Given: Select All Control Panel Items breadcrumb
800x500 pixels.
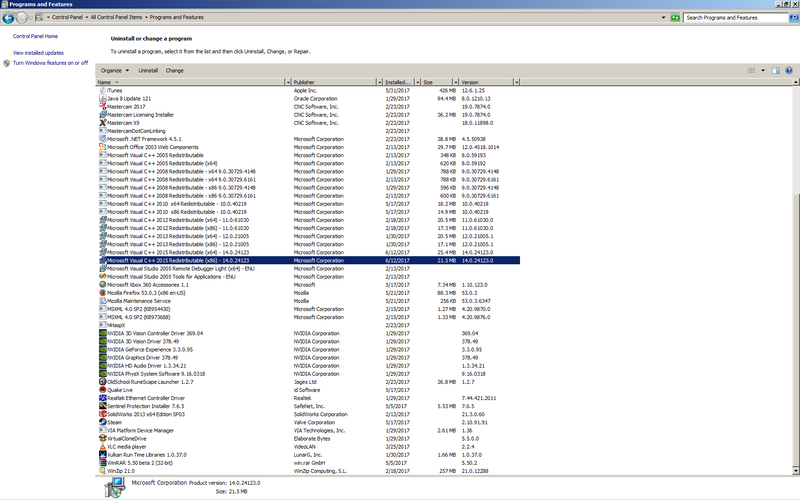Looking at the screenshot, I should point(116,17).
